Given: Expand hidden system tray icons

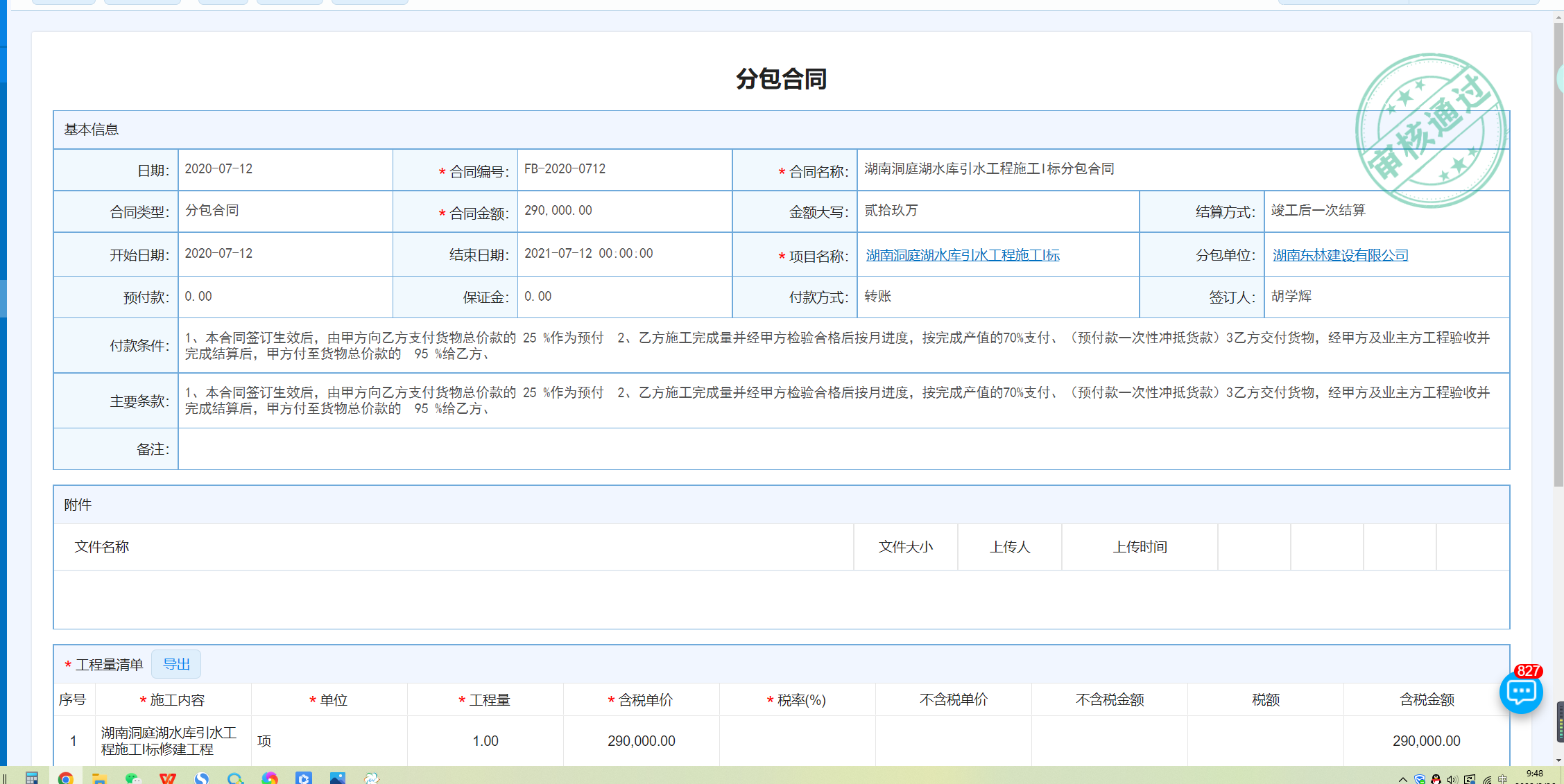Looking at the screenshot, I should [x=1403, y=779].
